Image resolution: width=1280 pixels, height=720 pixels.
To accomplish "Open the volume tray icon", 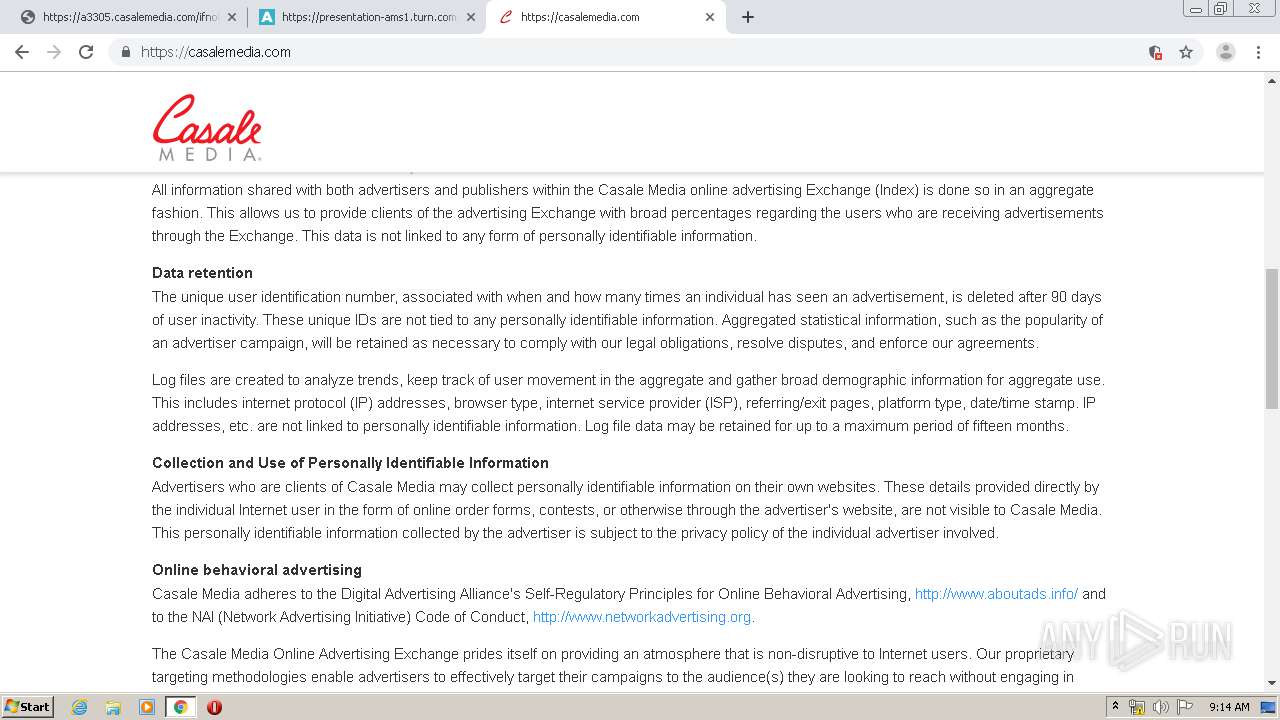I will pyautogui.click(x=1161, y=707).
